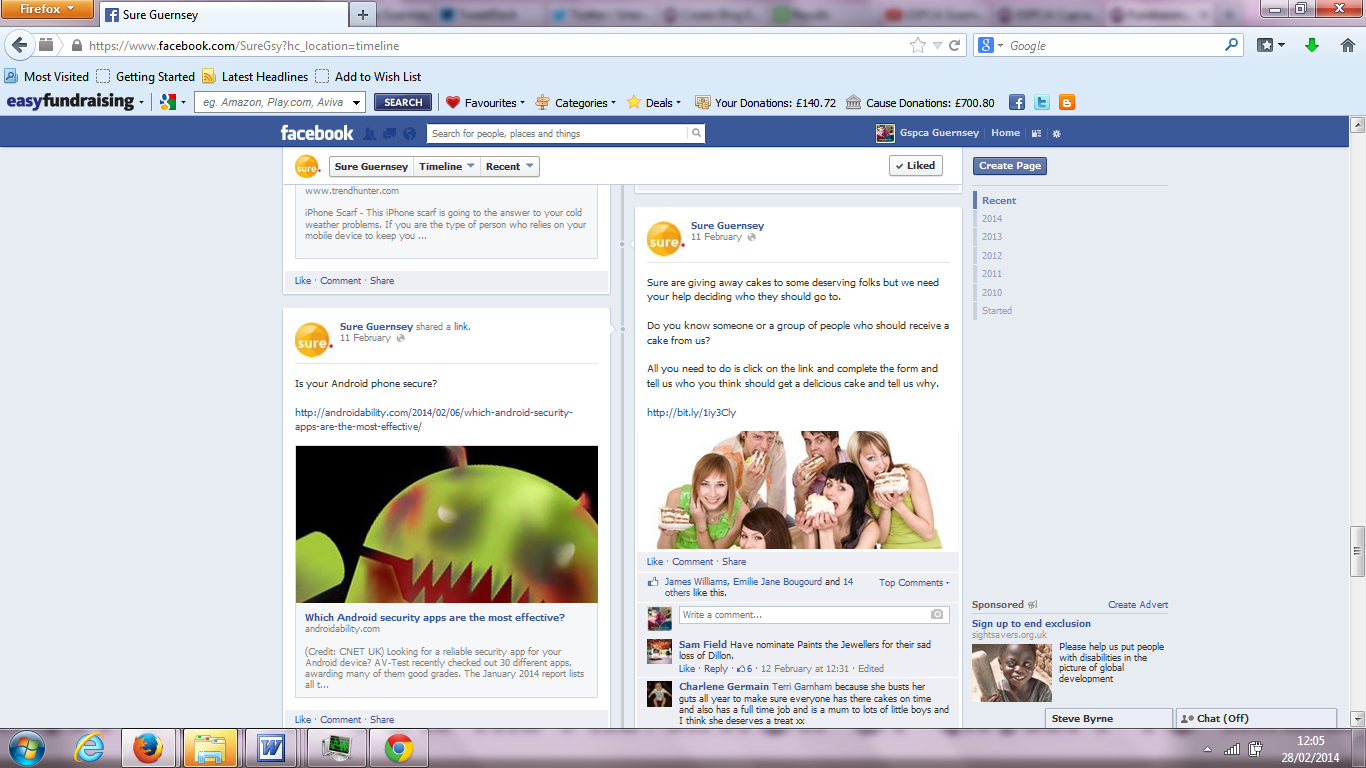Click the Facebook search magnifier button
The image size is (1366, 768).
pyautogui.click(x=696, y=133)
